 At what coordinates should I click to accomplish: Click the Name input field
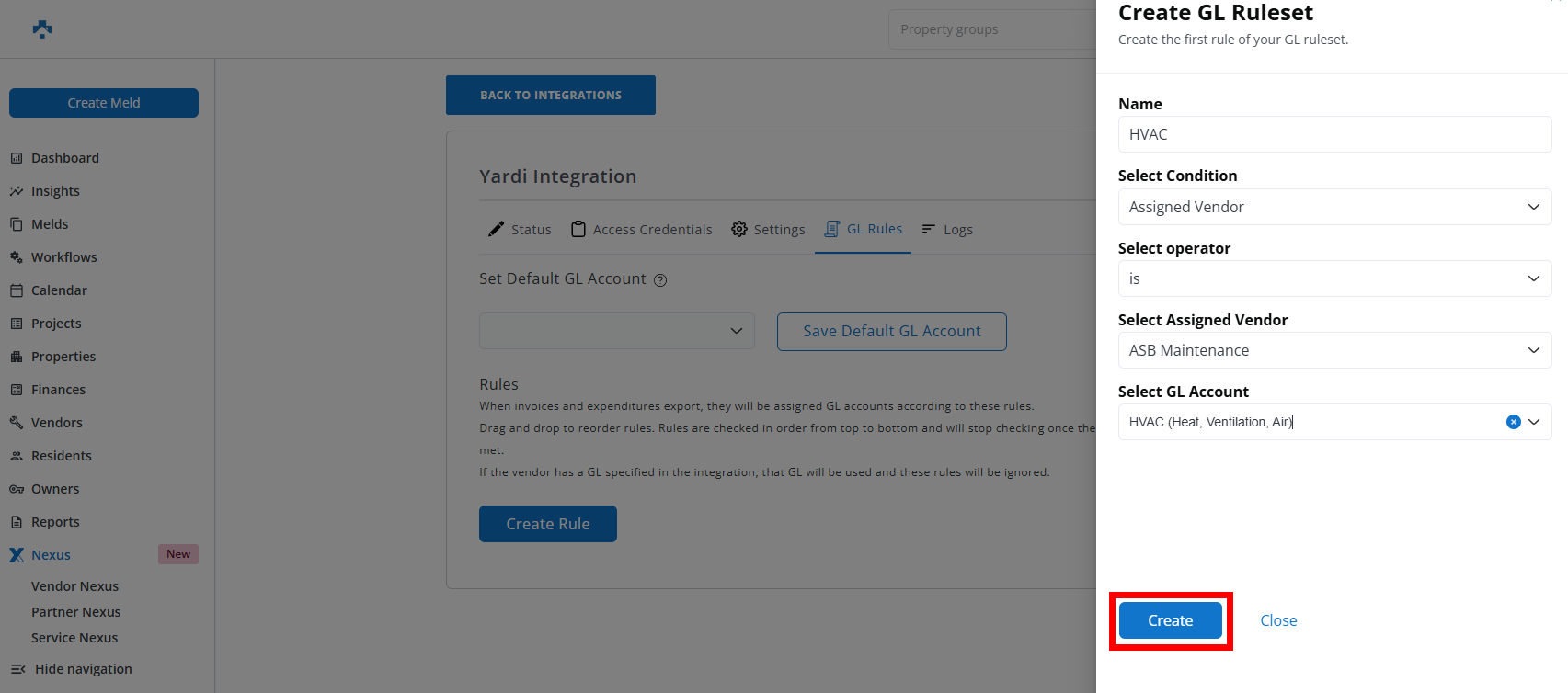(1333, 134)
